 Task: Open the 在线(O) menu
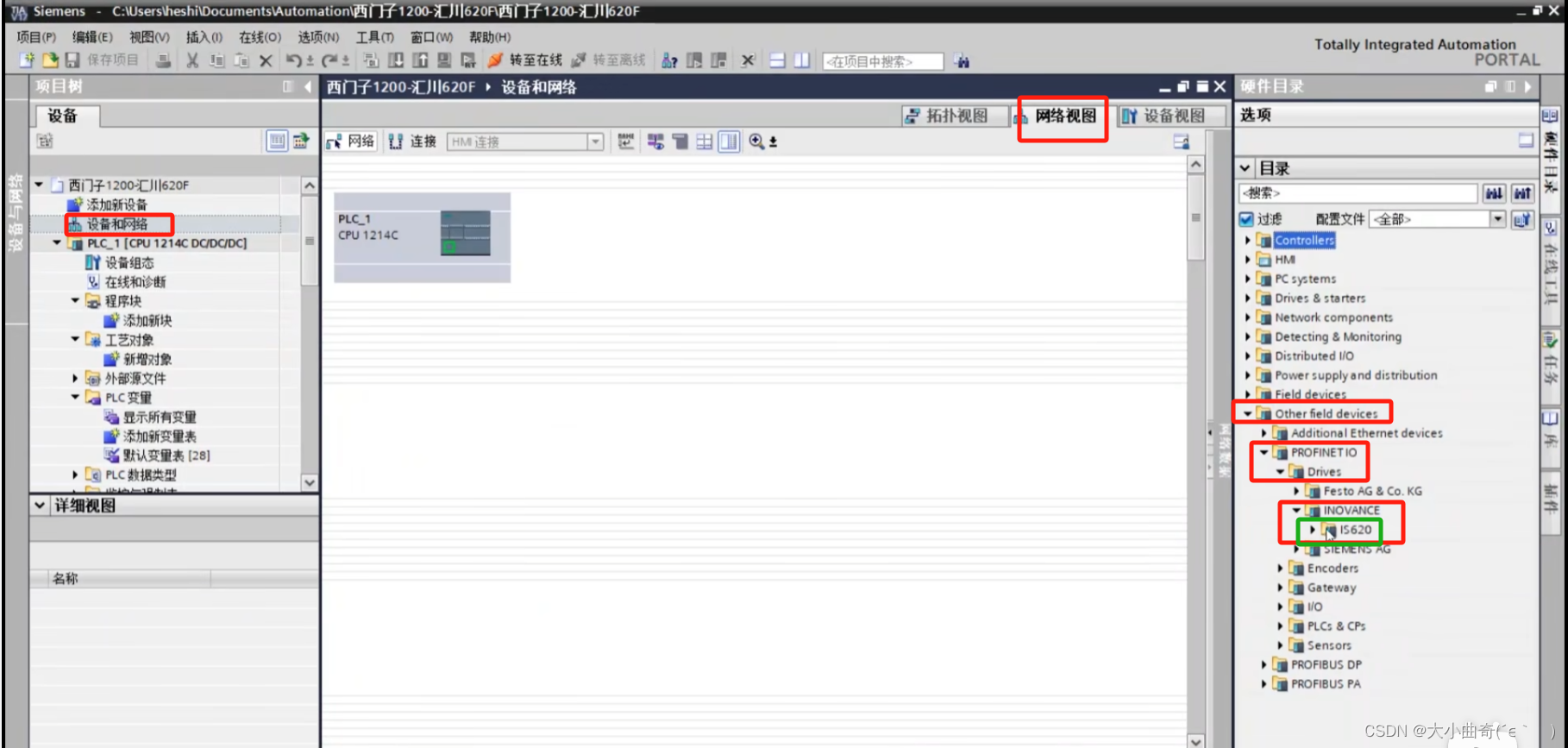coord(260,37)
